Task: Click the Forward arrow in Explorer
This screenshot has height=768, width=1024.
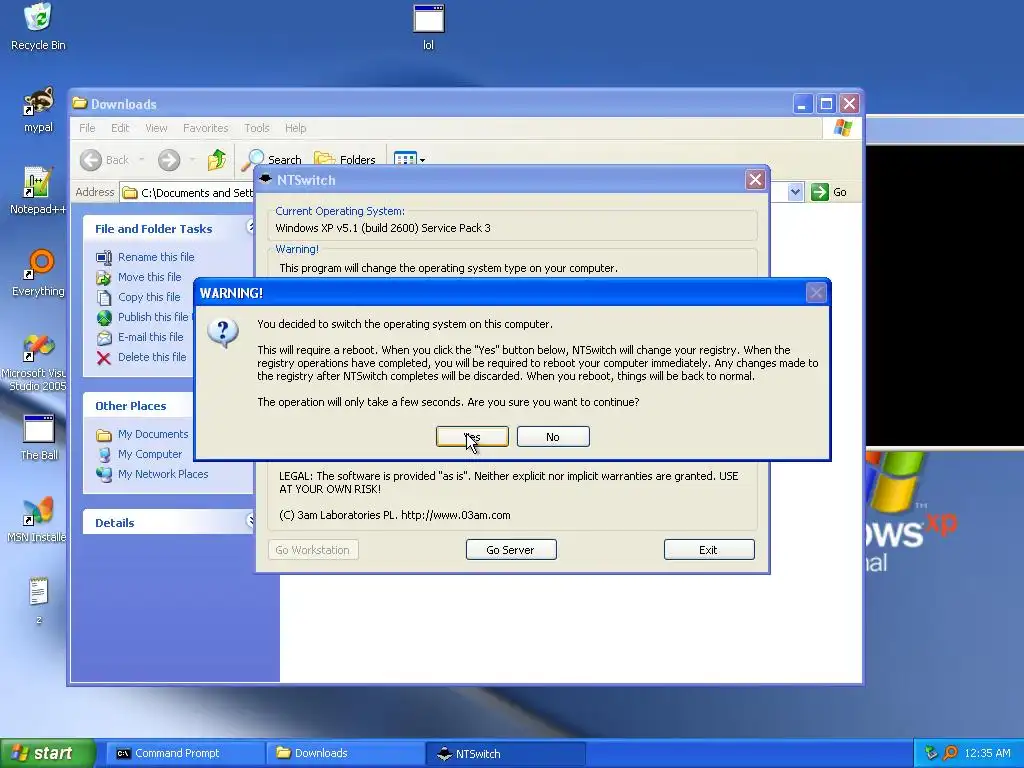Action: pos(169,160)
